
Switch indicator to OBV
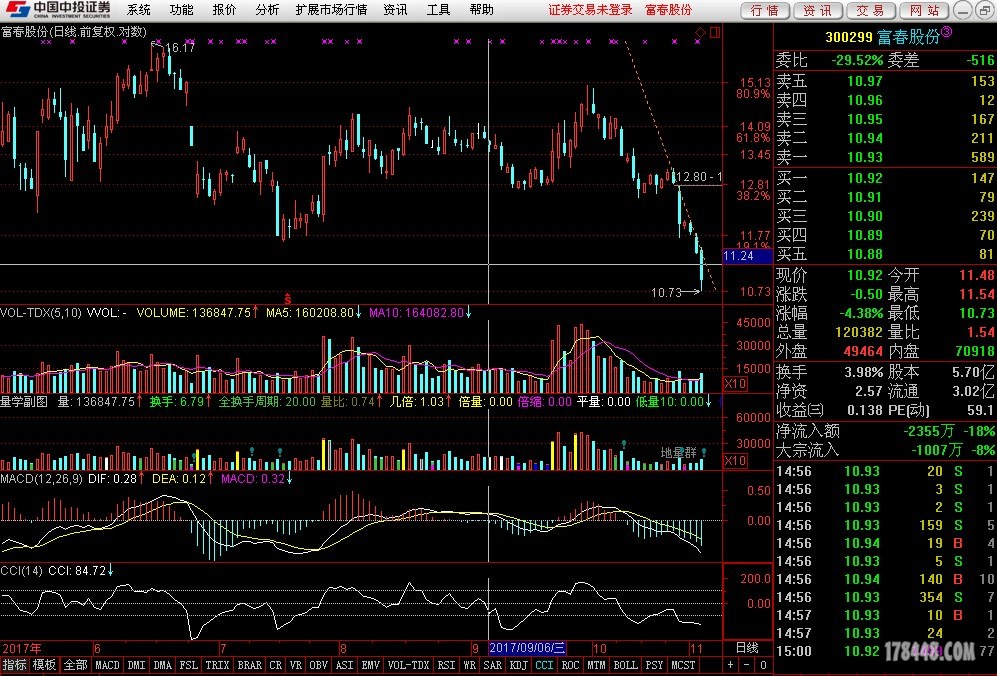[x=319, y=665]
